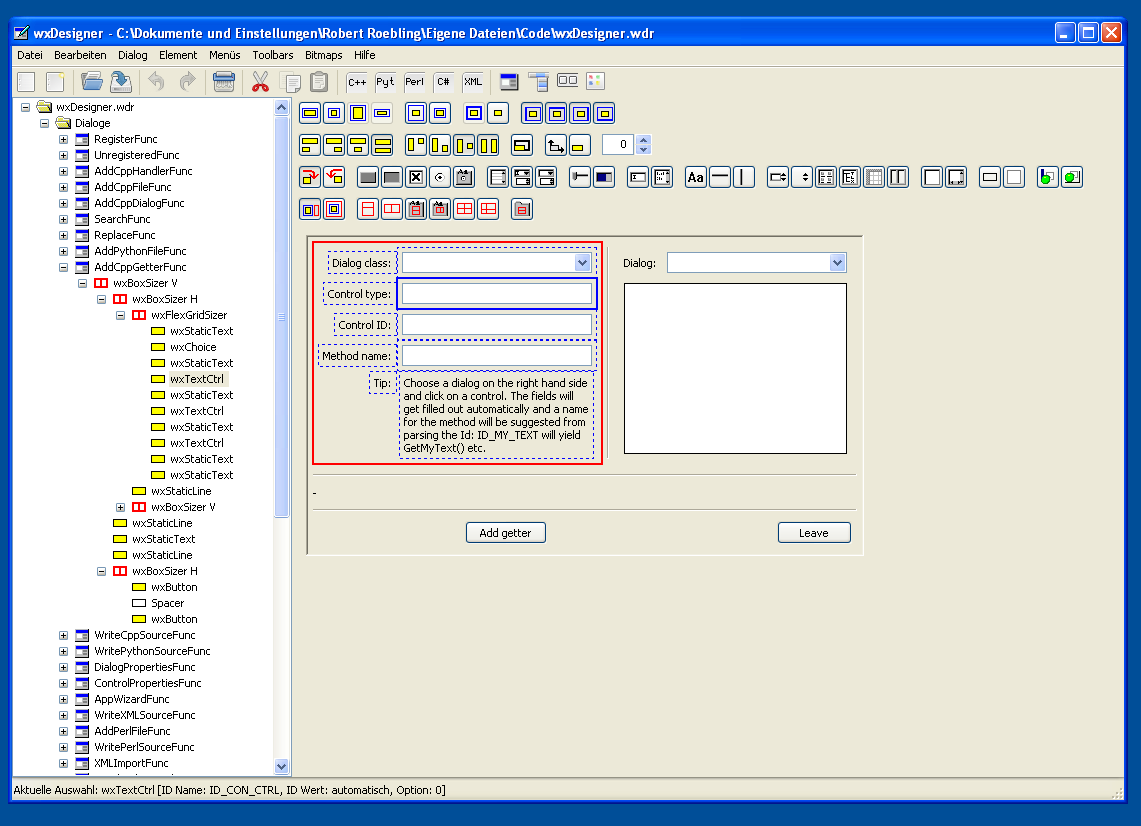Viewport: 1141px width, 826px height.
Task: Click the Pyt (Python) code generation icon
Action: point(385,82)
